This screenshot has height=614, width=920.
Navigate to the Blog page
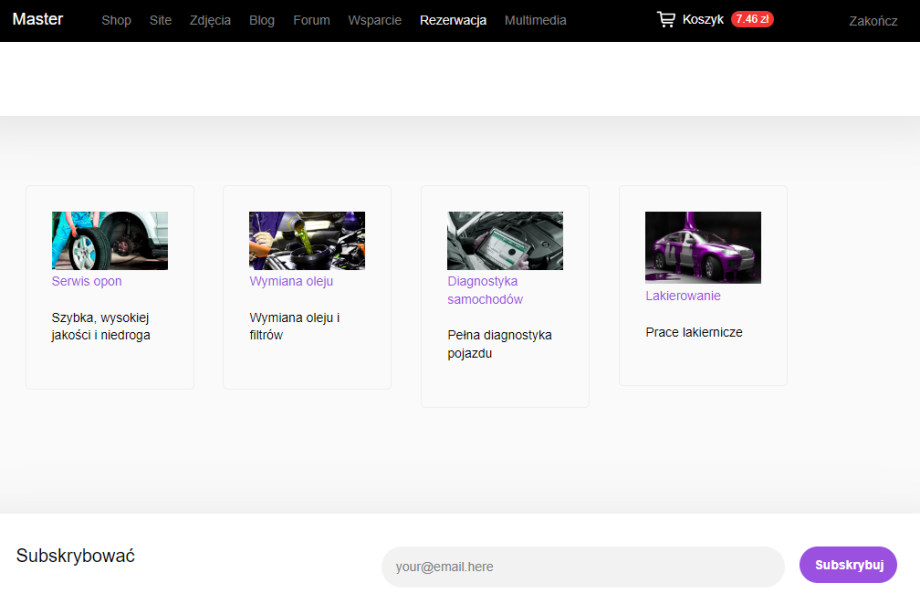point(262,20)
